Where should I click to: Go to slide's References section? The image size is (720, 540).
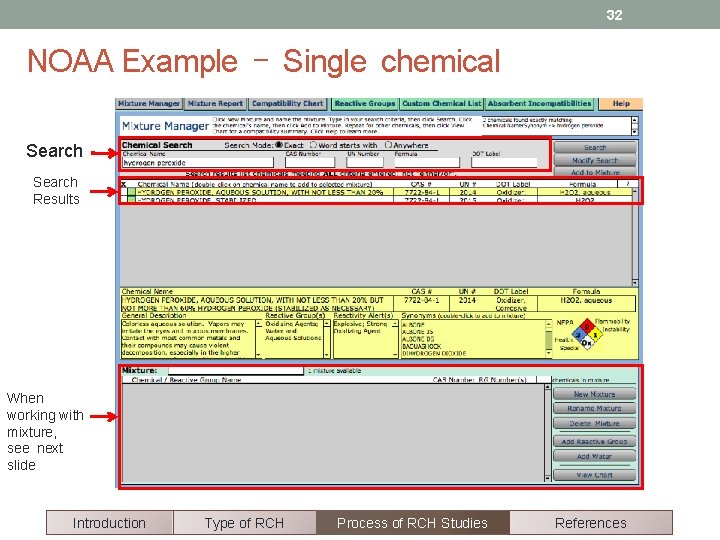click(x=591, y=523)
